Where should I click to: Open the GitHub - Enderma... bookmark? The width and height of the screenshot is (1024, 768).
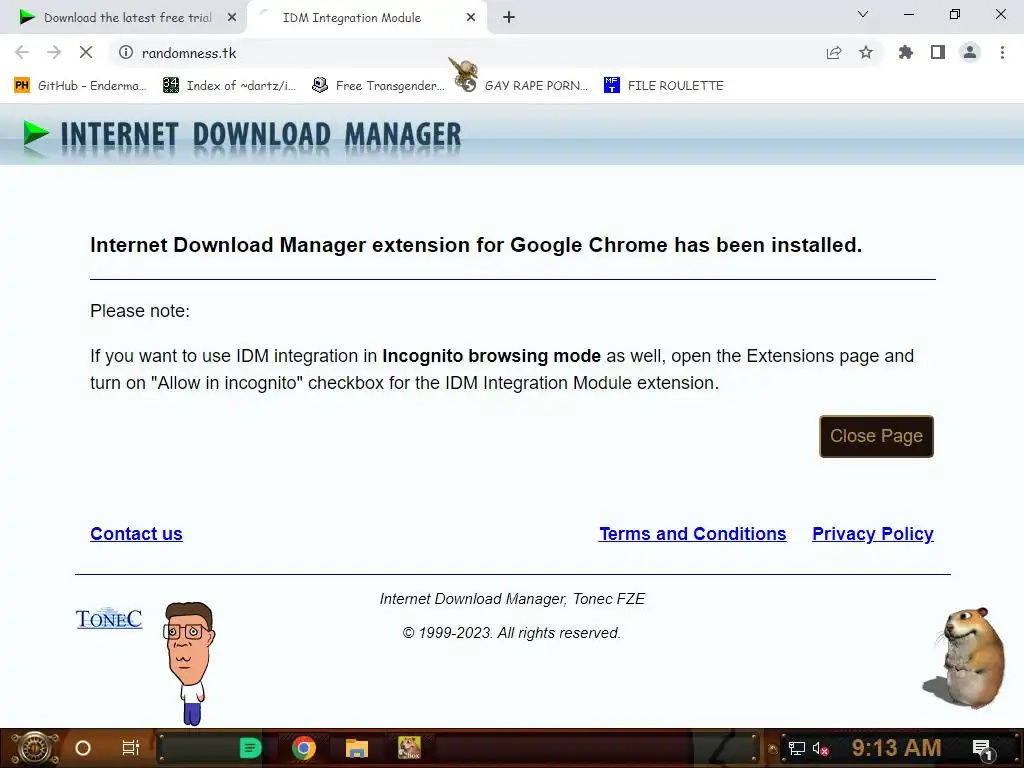80,86
